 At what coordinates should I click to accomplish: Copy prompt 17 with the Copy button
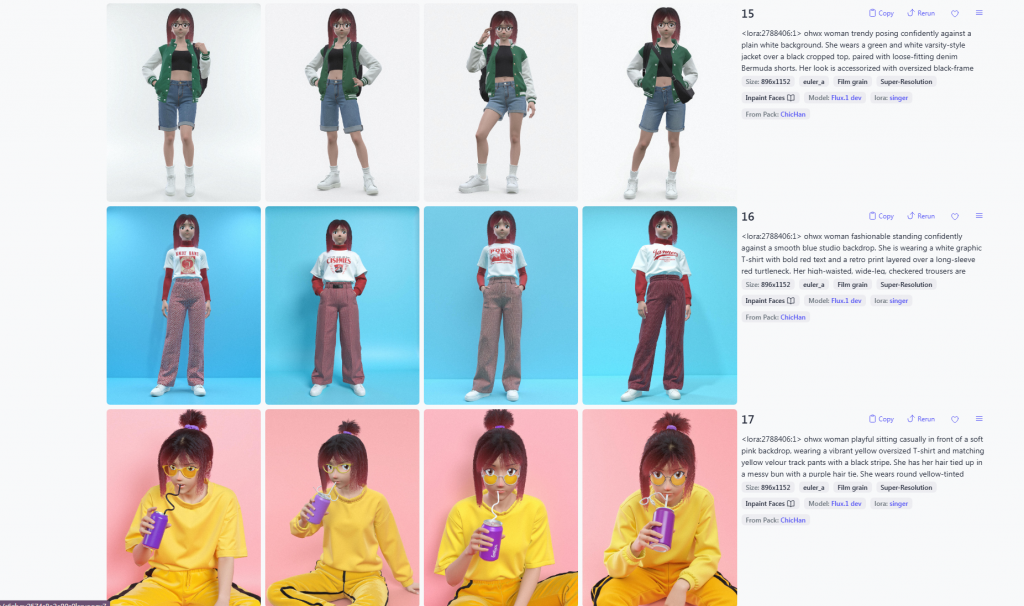881,419
